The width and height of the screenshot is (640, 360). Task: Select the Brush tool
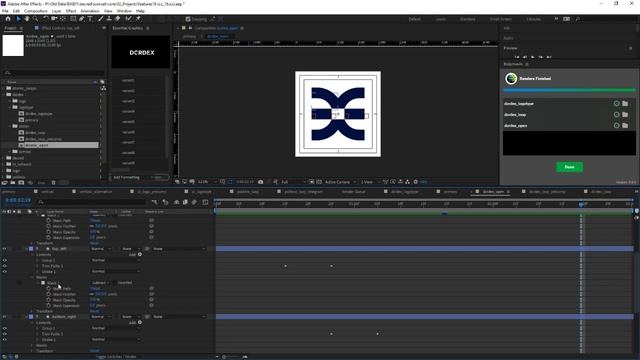(x=100, y=19)
